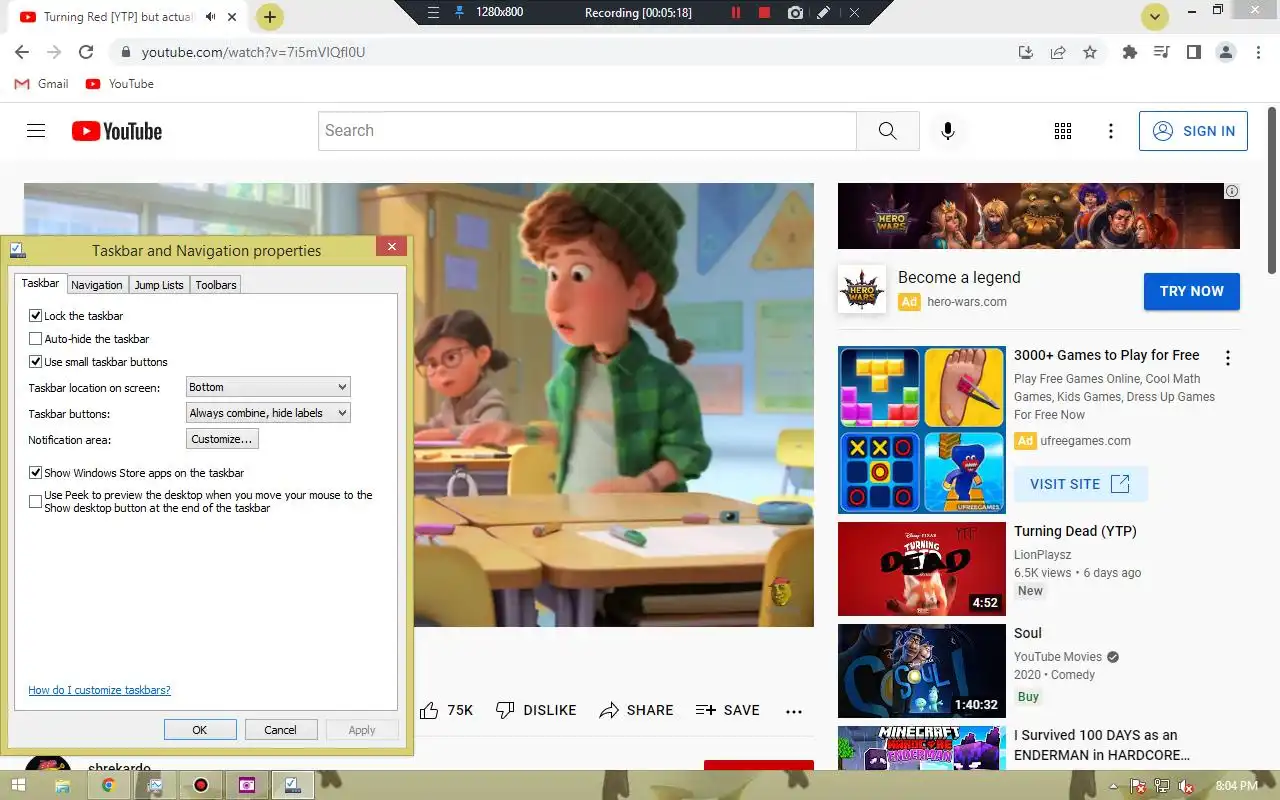Image resolution: width=1280 pixels, height=800 pixels.
Task: Reload the current page
Action: click(x=86, y=52)
